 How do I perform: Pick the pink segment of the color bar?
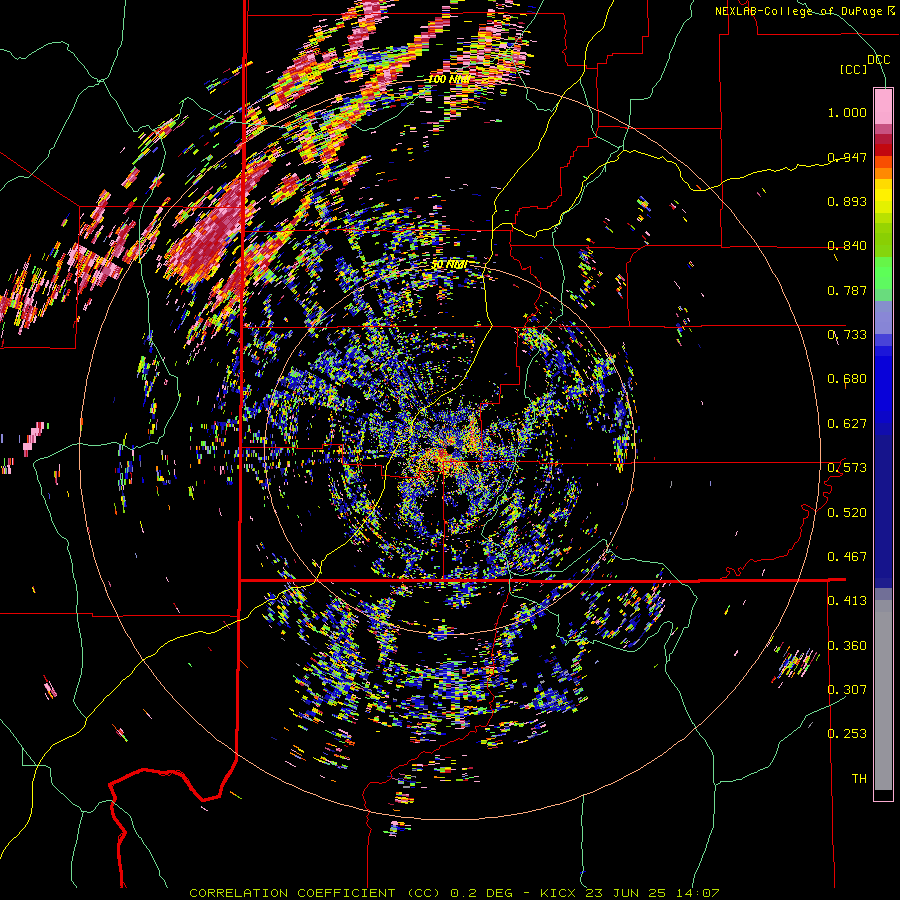(x=883, y=106)
